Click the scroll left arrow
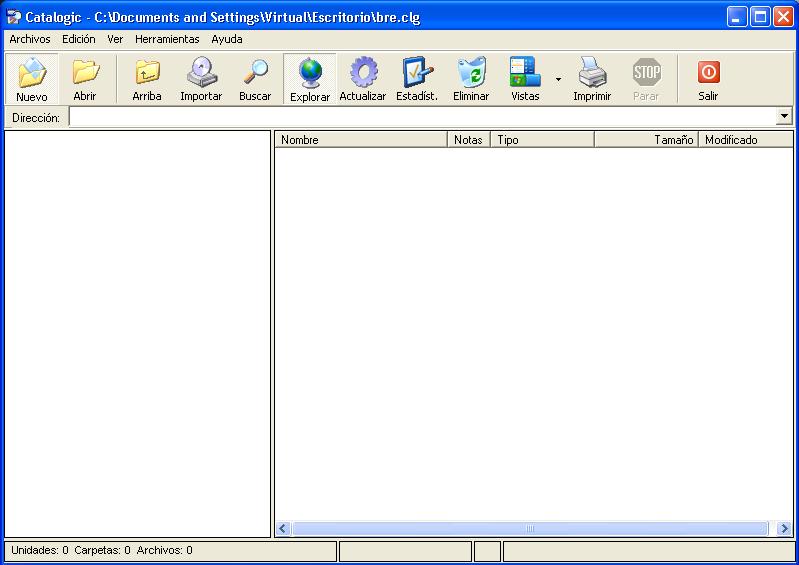799x565 pixels. pyautogui.click(x=283, y=528)
